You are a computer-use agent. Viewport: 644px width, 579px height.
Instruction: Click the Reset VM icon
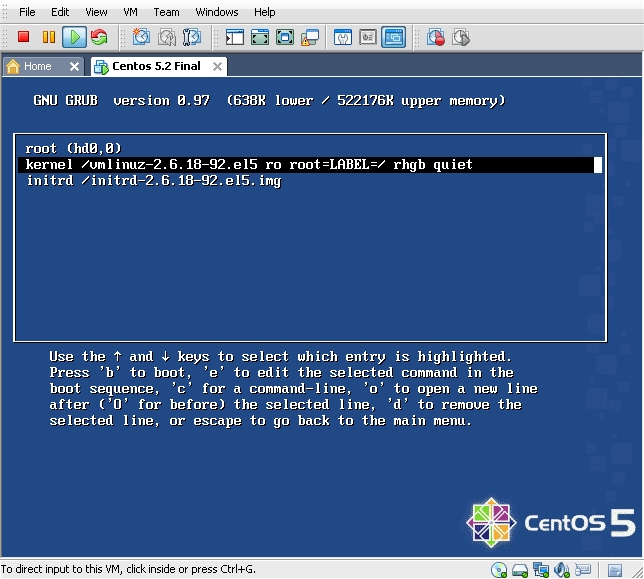pos(99,37)
